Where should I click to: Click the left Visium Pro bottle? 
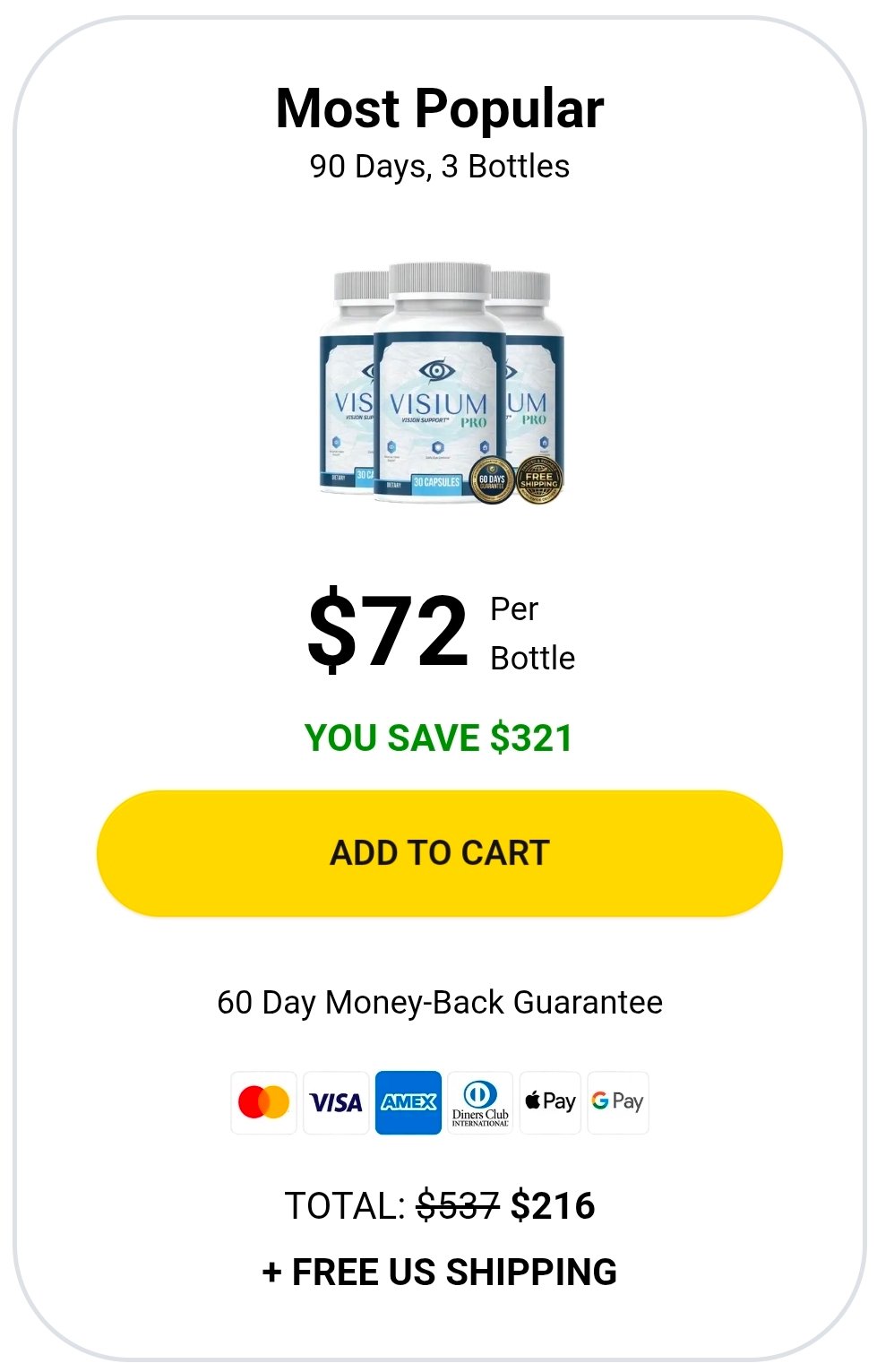coord(348,381)
